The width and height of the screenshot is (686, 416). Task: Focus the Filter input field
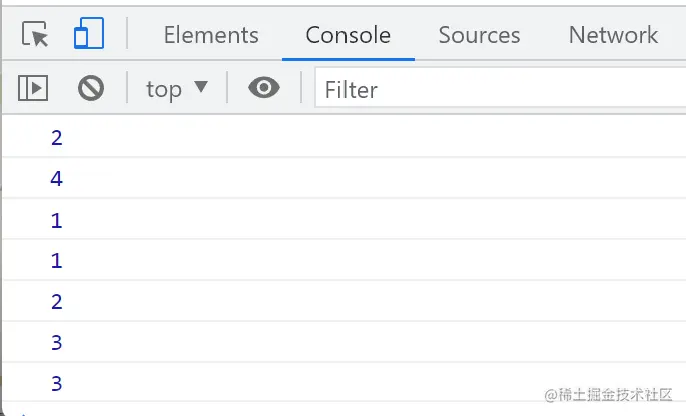click(500, 90)
